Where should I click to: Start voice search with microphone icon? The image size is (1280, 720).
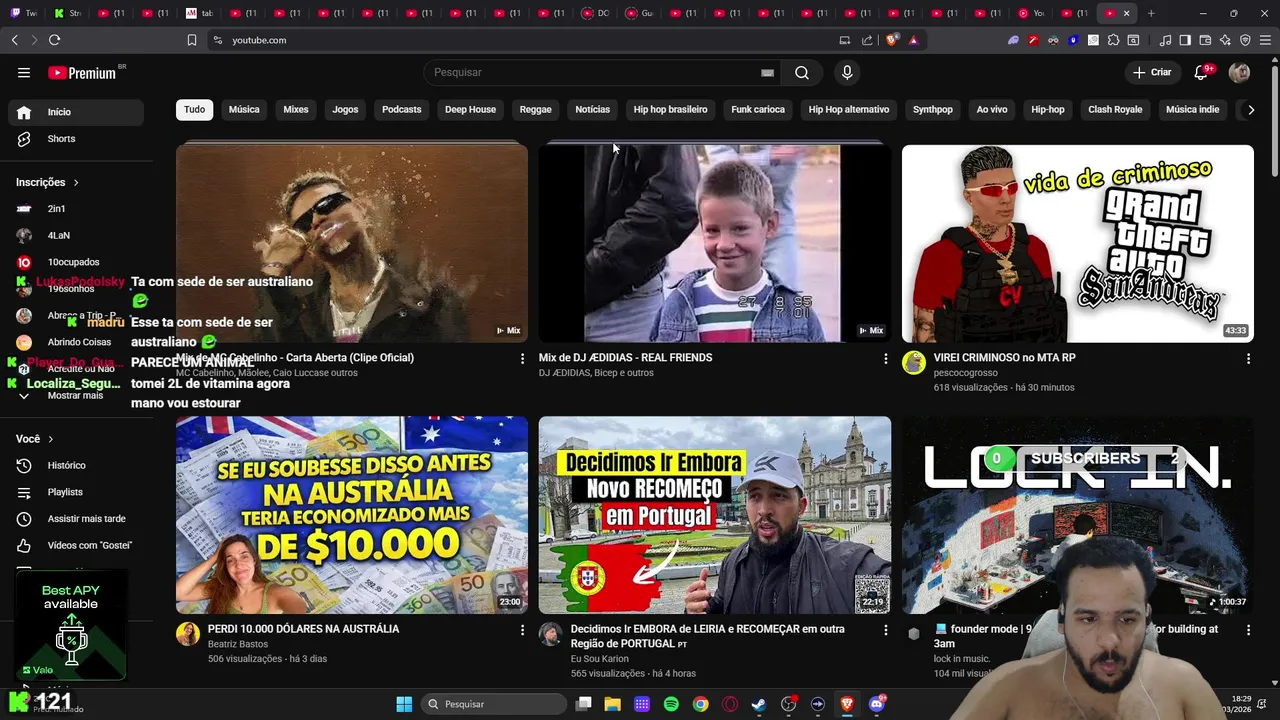[847, 72]
